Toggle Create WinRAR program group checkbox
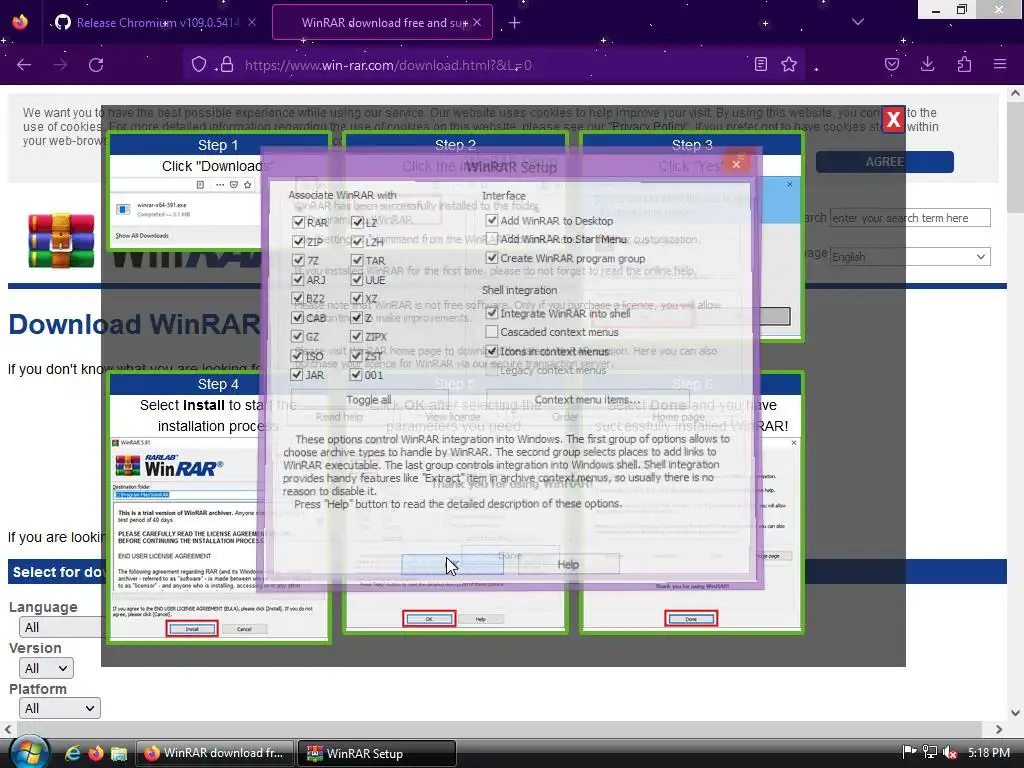 pyautogui.click(x=492, y=258)
